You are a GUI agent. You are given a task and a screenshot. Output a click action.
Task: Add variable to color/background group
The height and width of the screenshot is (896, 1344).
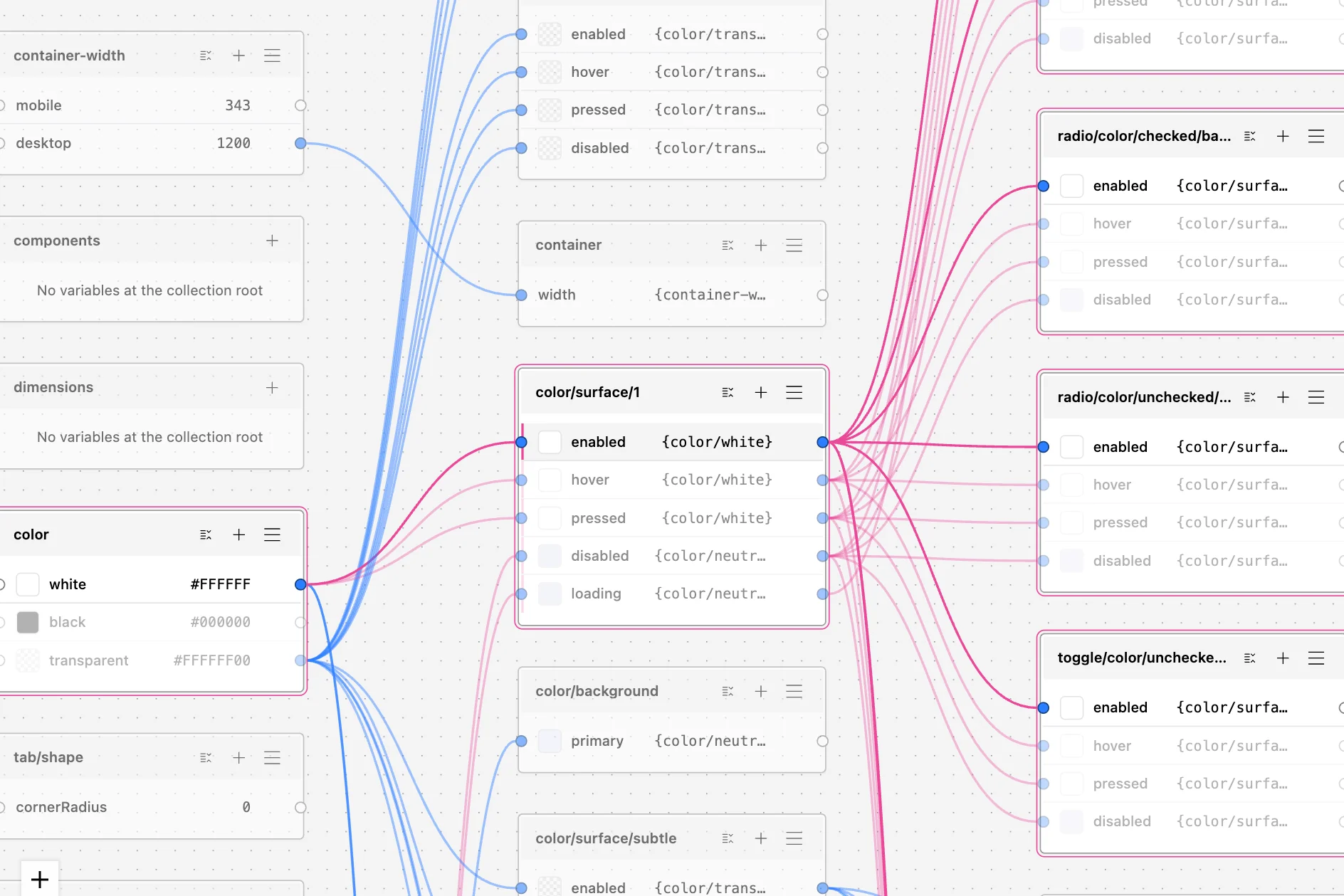point(761,691)
